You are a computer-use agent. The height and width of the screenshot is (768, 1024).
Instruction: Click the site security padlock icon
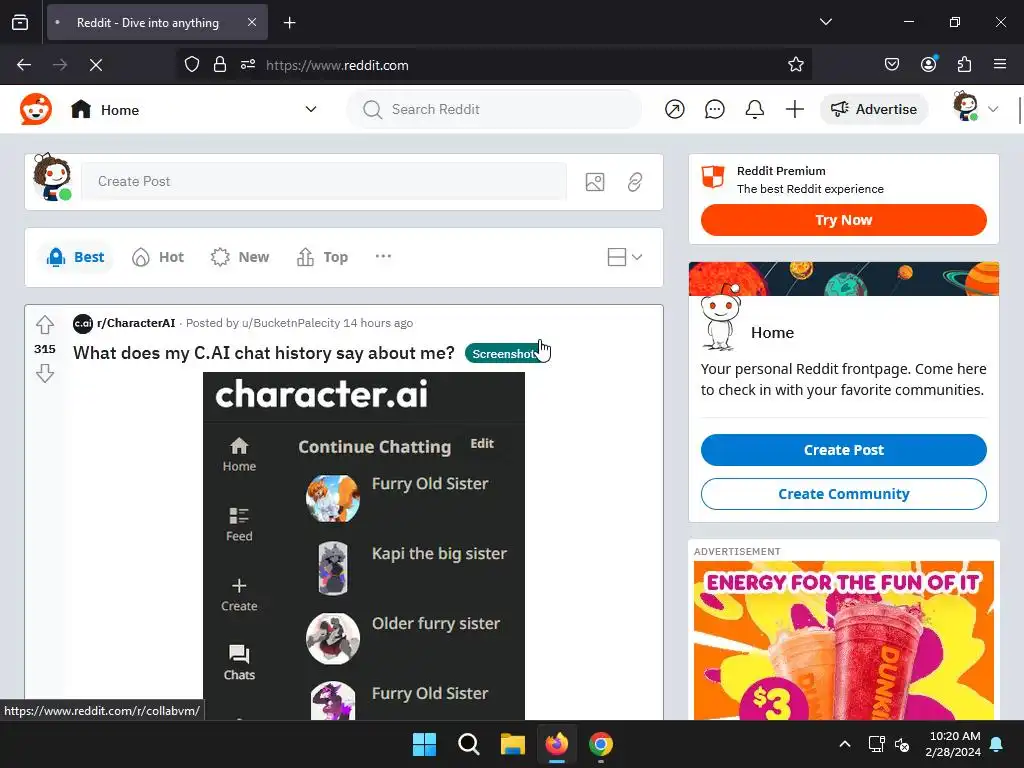point(220,65)
